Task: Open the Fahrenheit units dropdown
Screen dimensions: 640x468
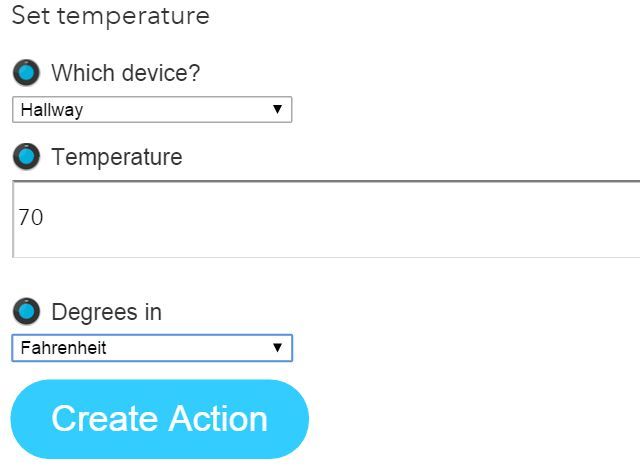Action: [151, 348]
